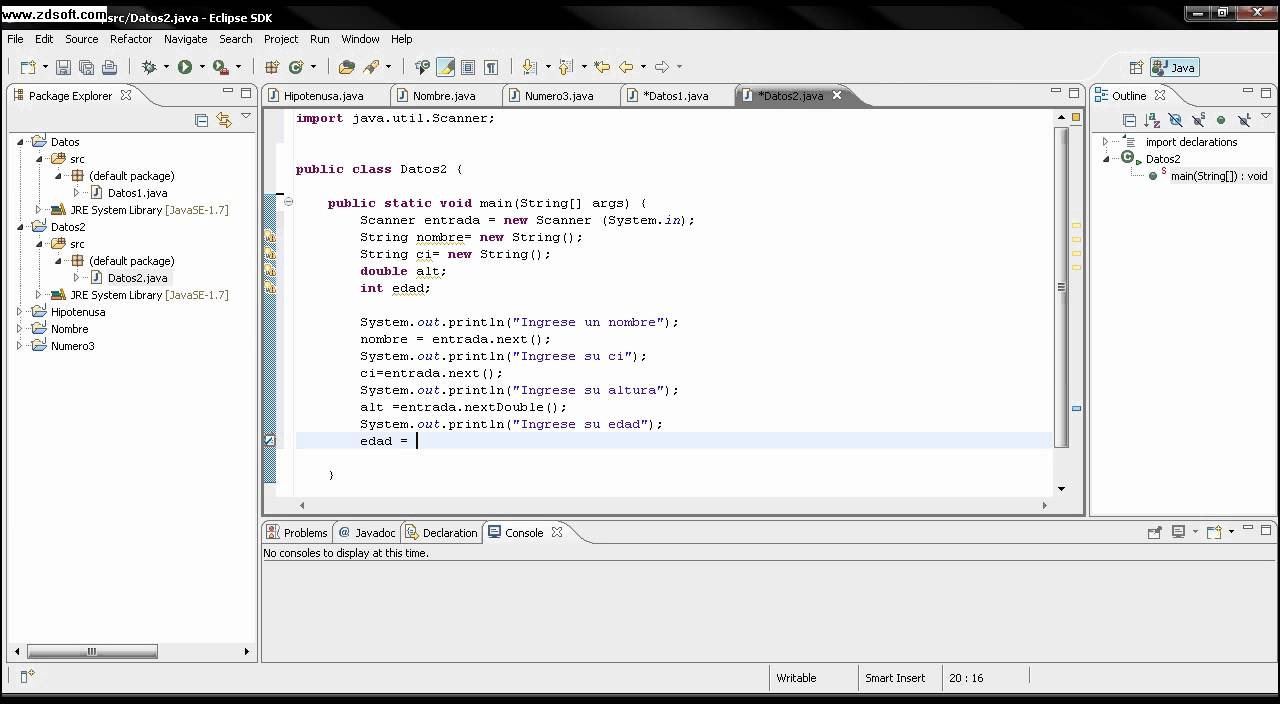
Task: Select Datos2.java in Package Explorer
Action: (137, 278)
